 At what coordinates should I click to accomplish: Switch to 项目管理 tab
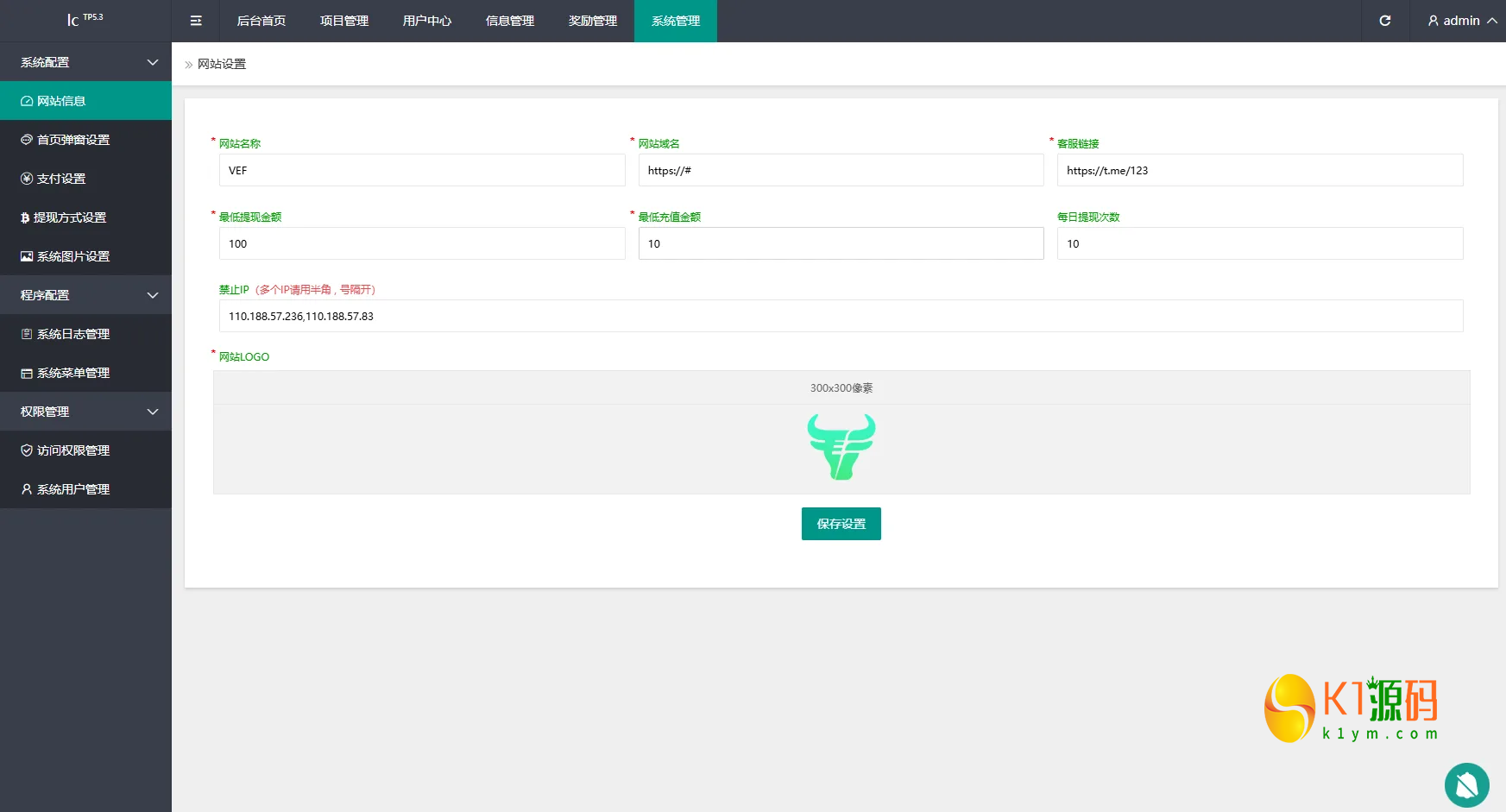tap(344, 21)
